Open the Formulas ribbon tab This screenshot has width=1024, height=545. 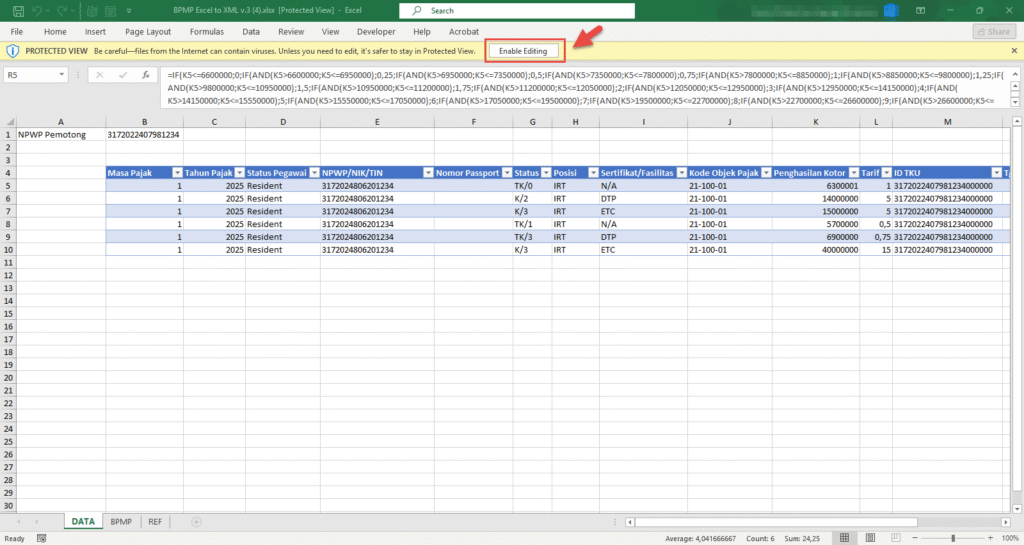[x=206, y=31]
